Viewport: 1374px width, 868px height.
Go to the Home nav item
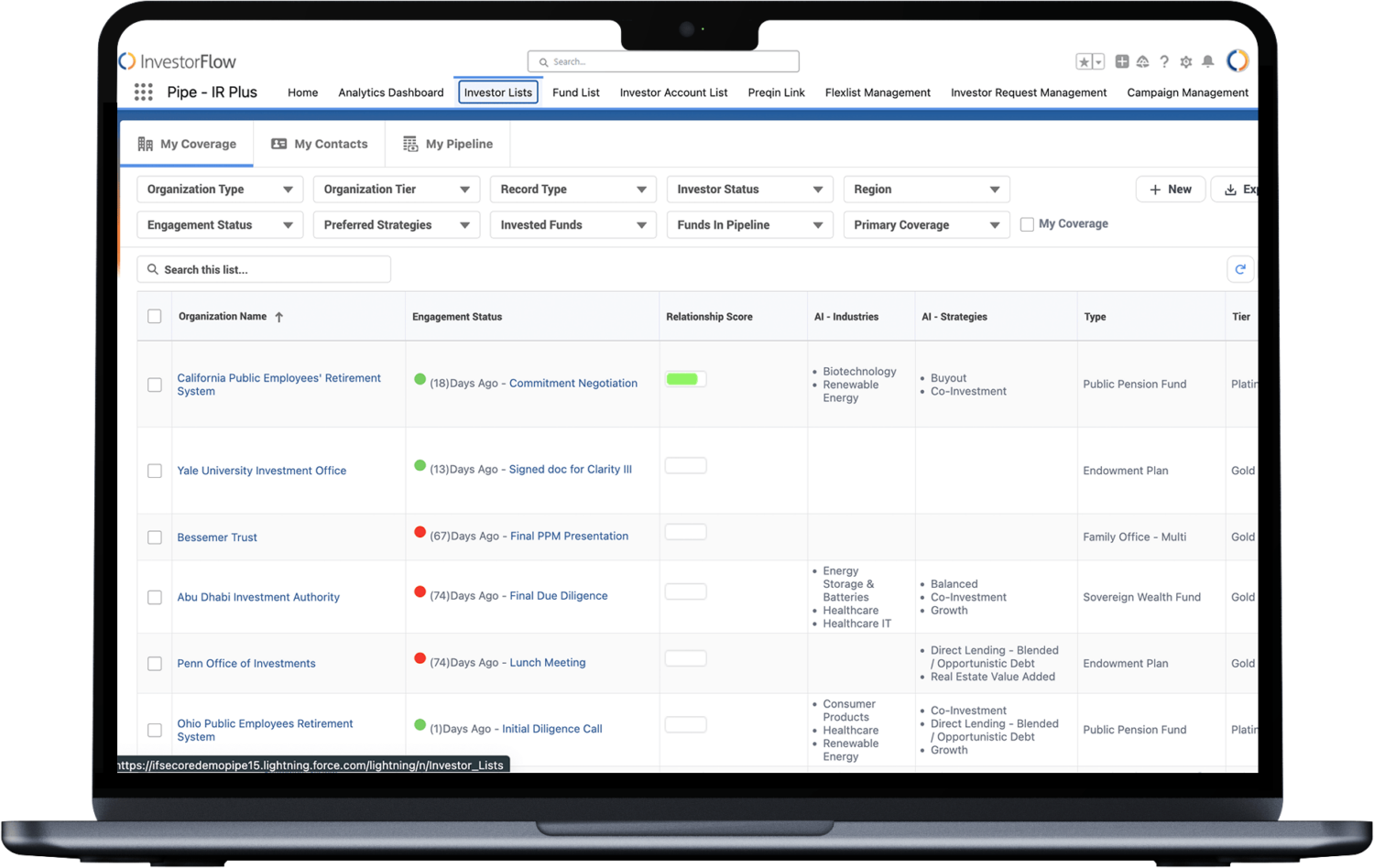pyautogui.click(x=303, y=92)
